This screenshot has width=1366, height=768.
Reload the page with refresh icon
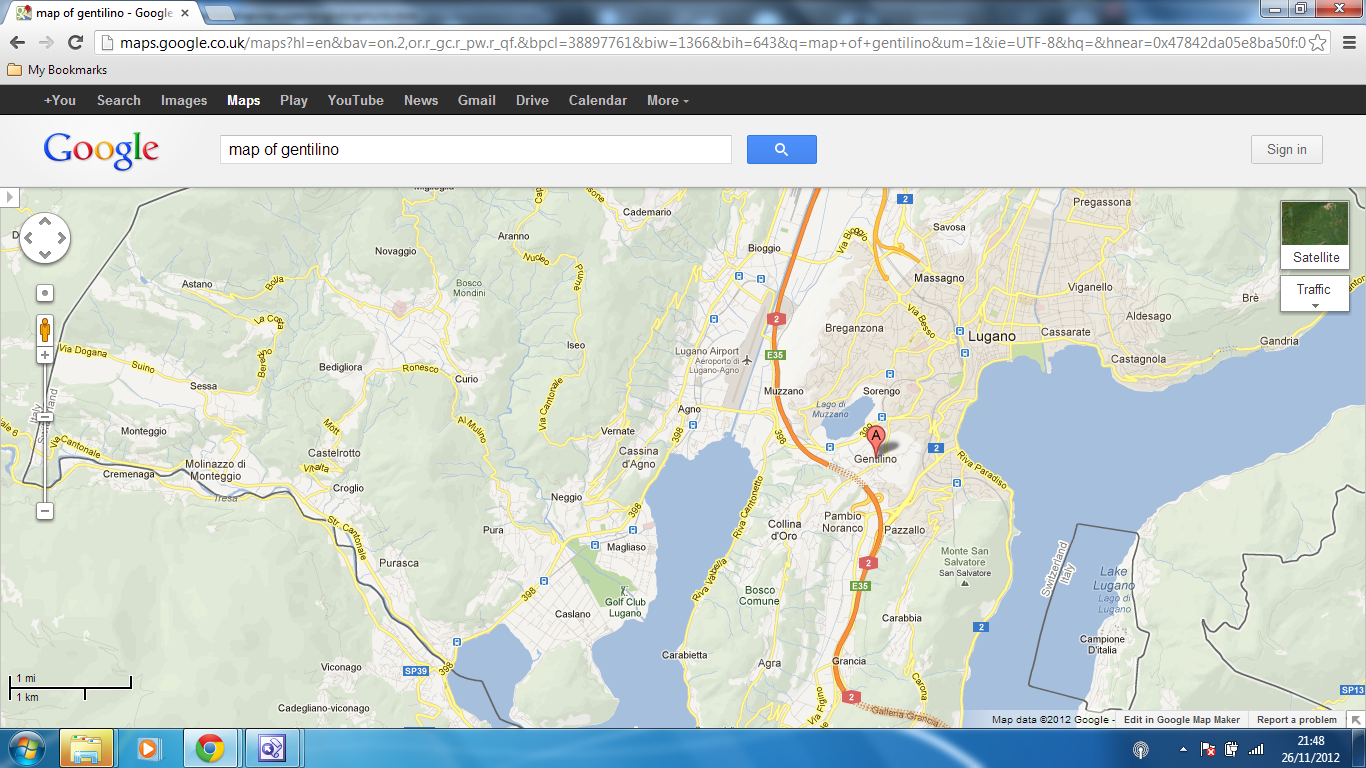point(75,42)
